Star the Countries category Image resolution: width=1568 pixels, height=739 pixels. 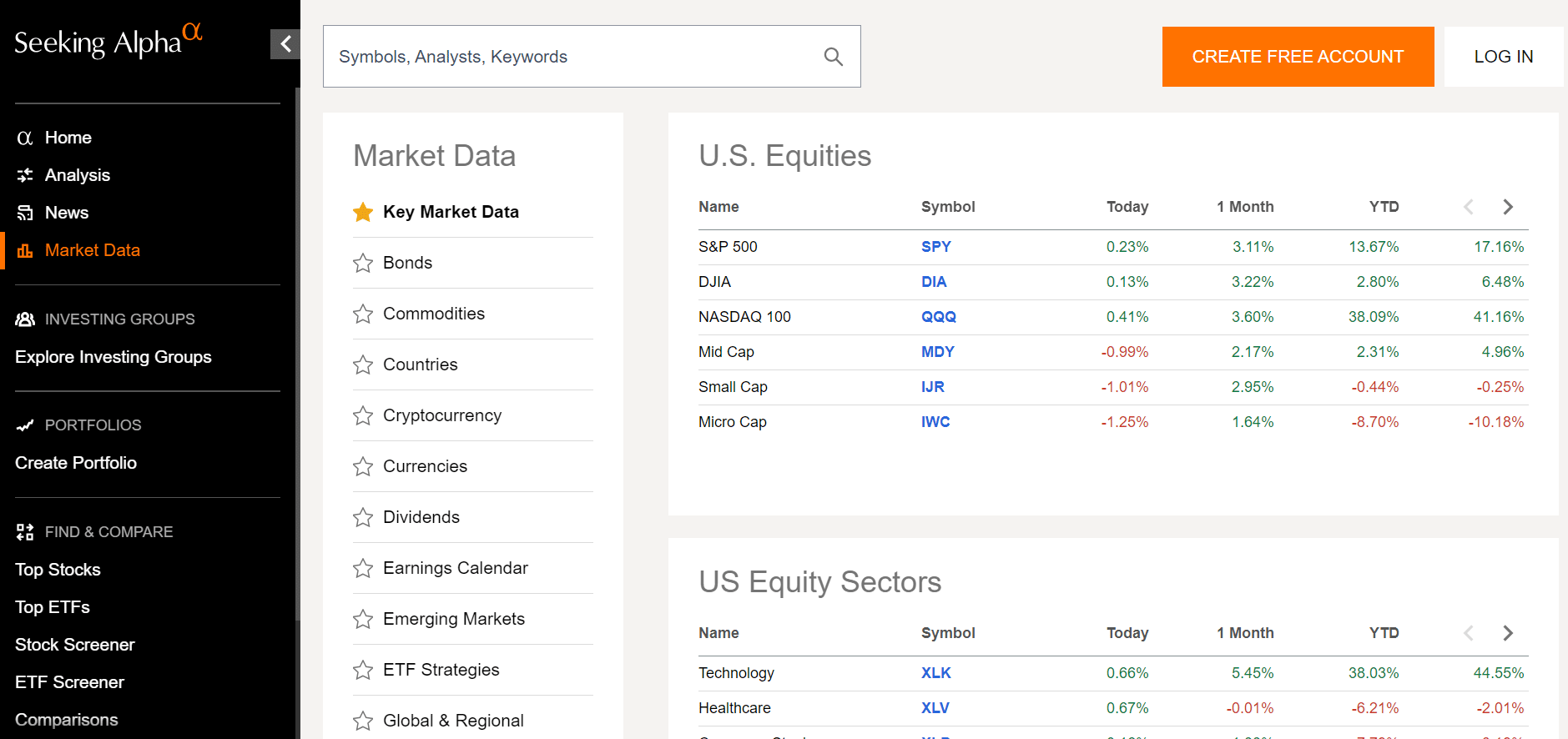pyautogui.click(x=363, y=364)
